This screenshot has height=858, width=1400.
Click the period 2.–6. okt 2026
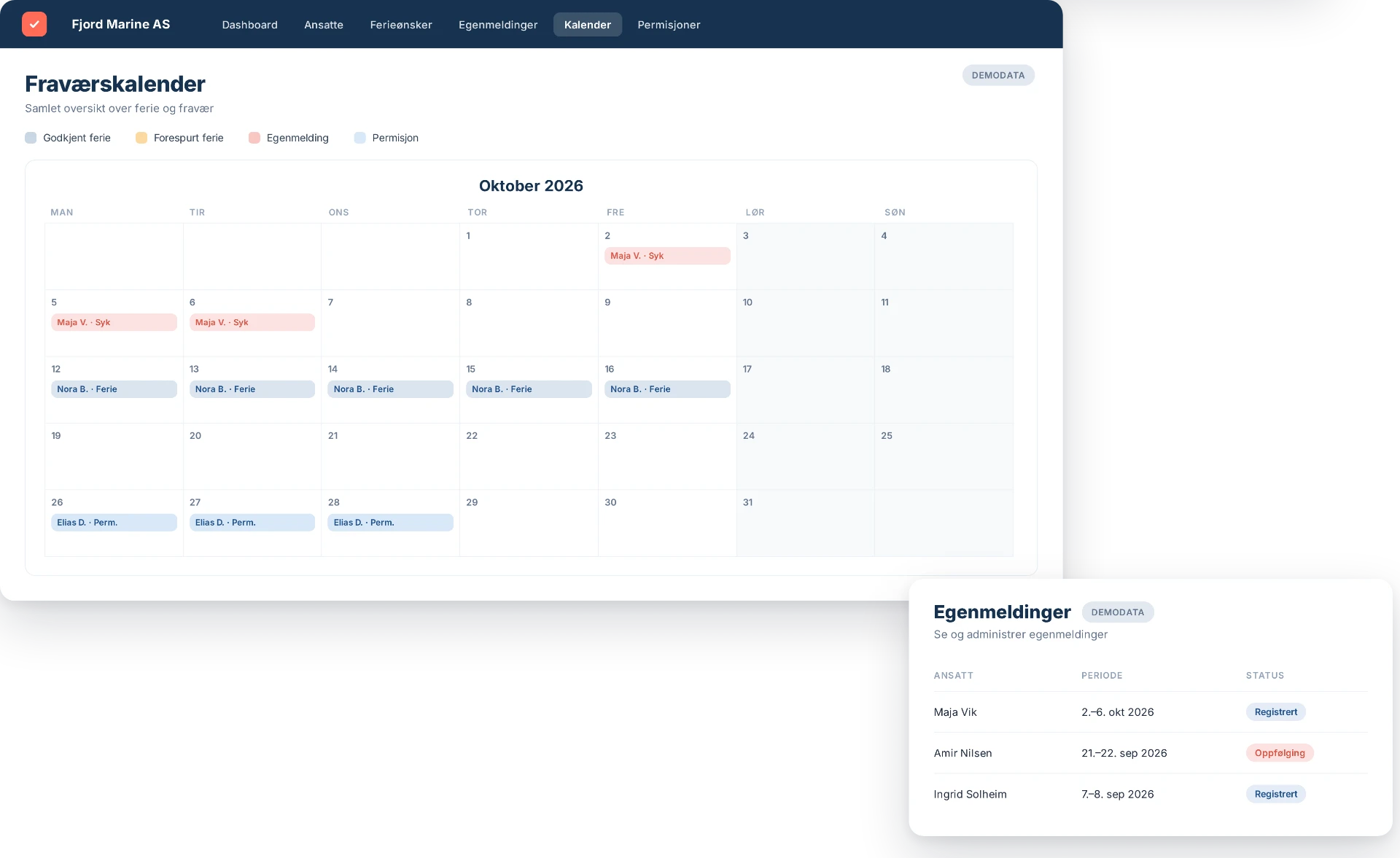click(x=1117, y=712)
